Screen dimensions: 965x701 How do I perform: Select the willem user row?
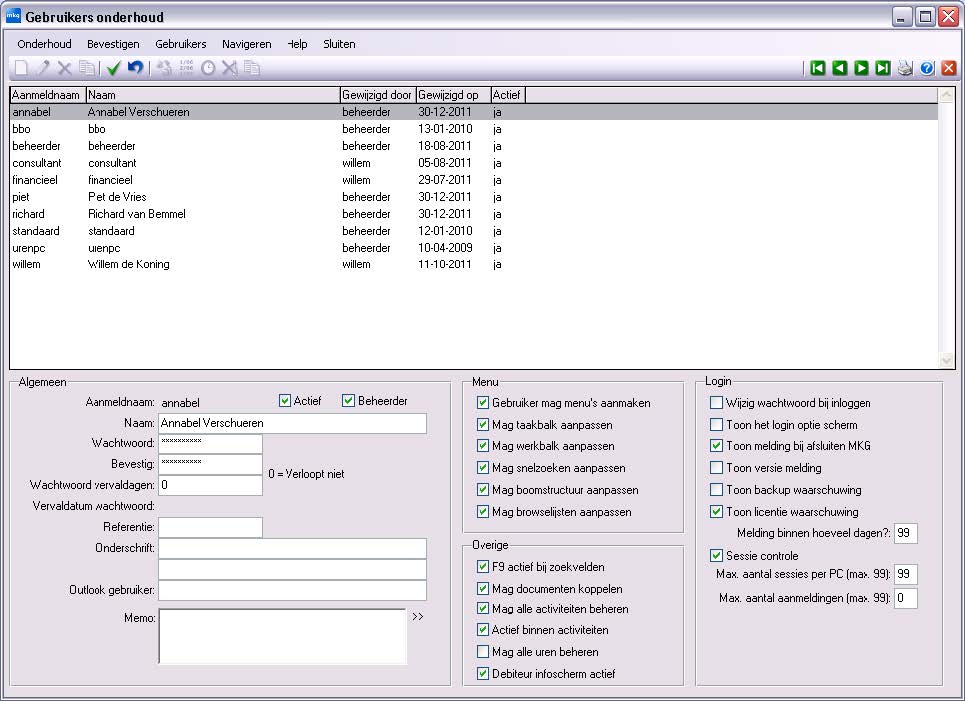pos(474,264)
